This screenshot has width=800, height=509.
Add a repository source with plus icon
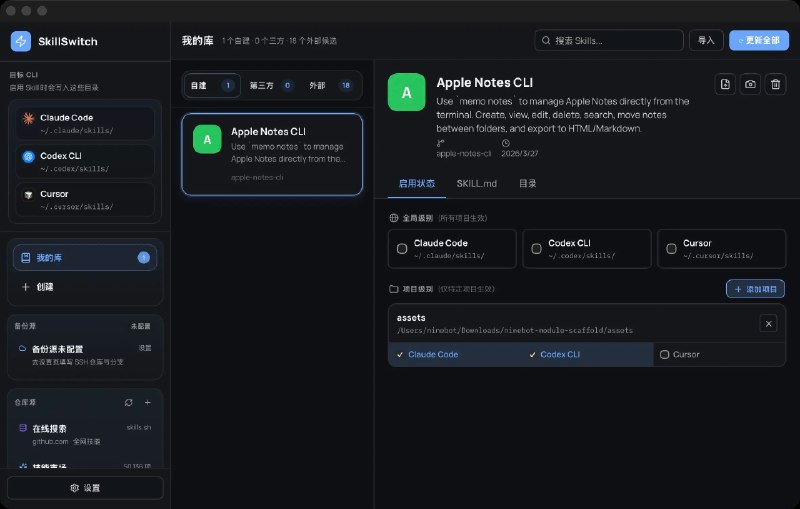[147, 402]
